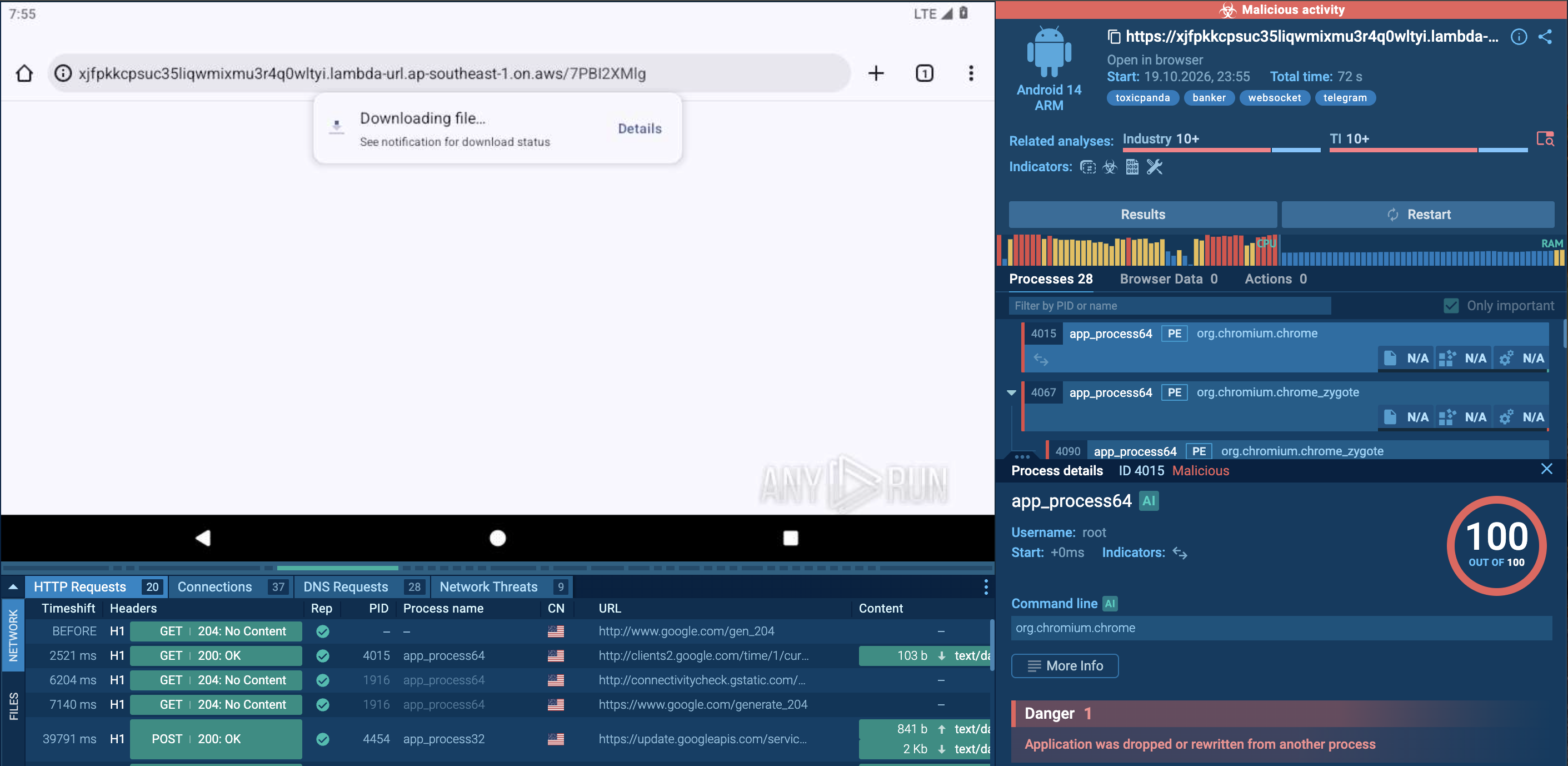This screenshot has width=1568, height=766.
Task: Close the Process details panel
Action: pyautogui.click(x=1546, y=469)
